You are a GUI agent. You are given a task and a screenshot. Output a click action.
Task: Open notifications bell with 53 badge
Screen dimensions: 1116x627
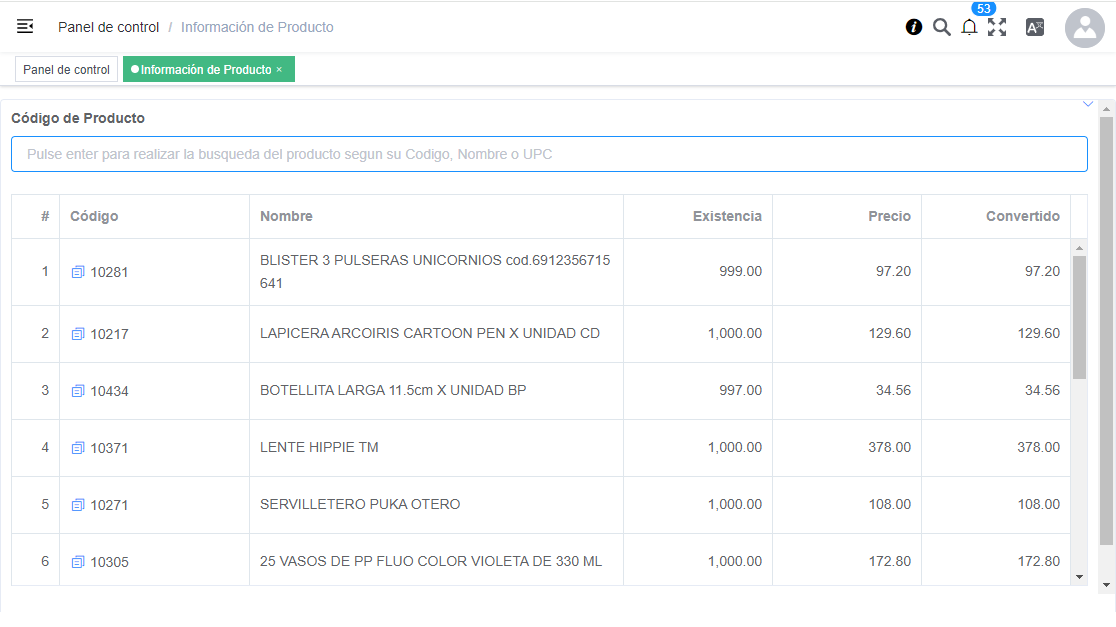969,28
